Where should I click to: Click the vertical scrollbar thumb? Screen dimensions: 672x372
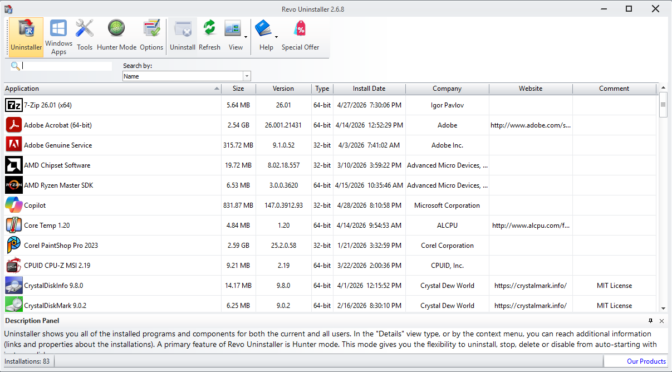pyautogui.click(x=663, y=105)
